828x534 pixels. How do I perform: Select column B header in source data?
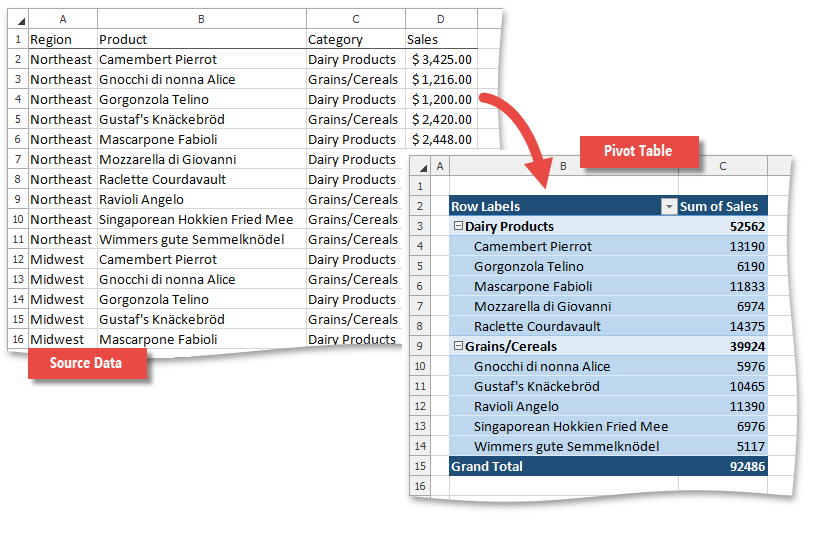[202, 20]
